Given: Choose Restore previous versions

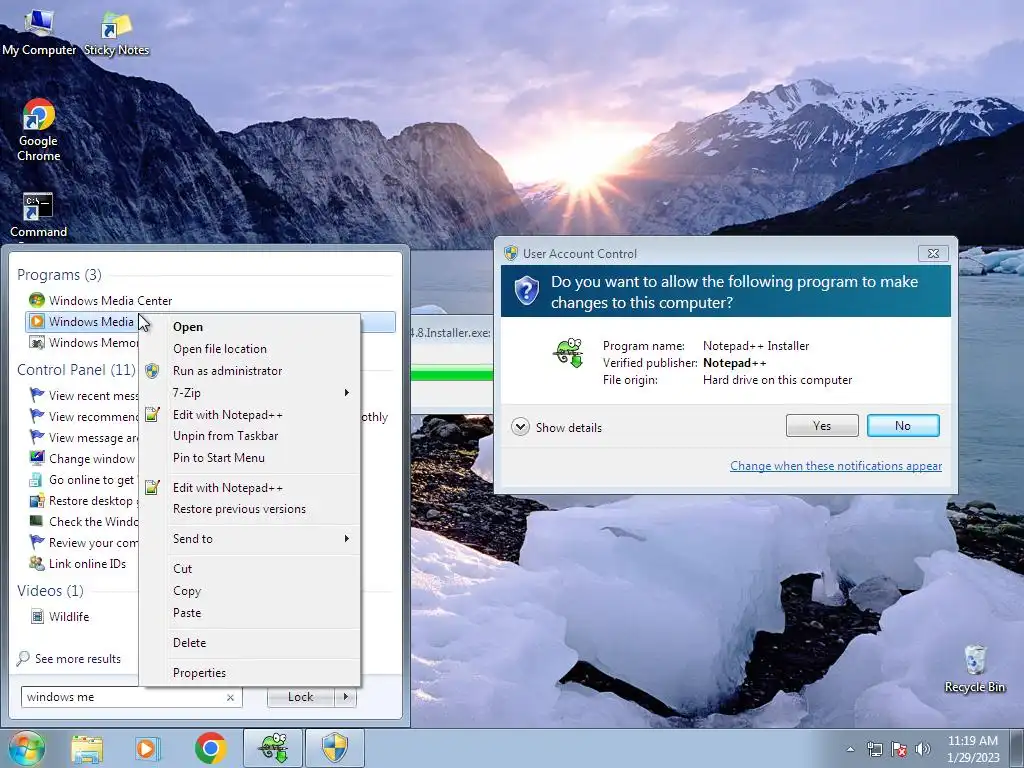Looking at the screenshot, I should point(249,509).
